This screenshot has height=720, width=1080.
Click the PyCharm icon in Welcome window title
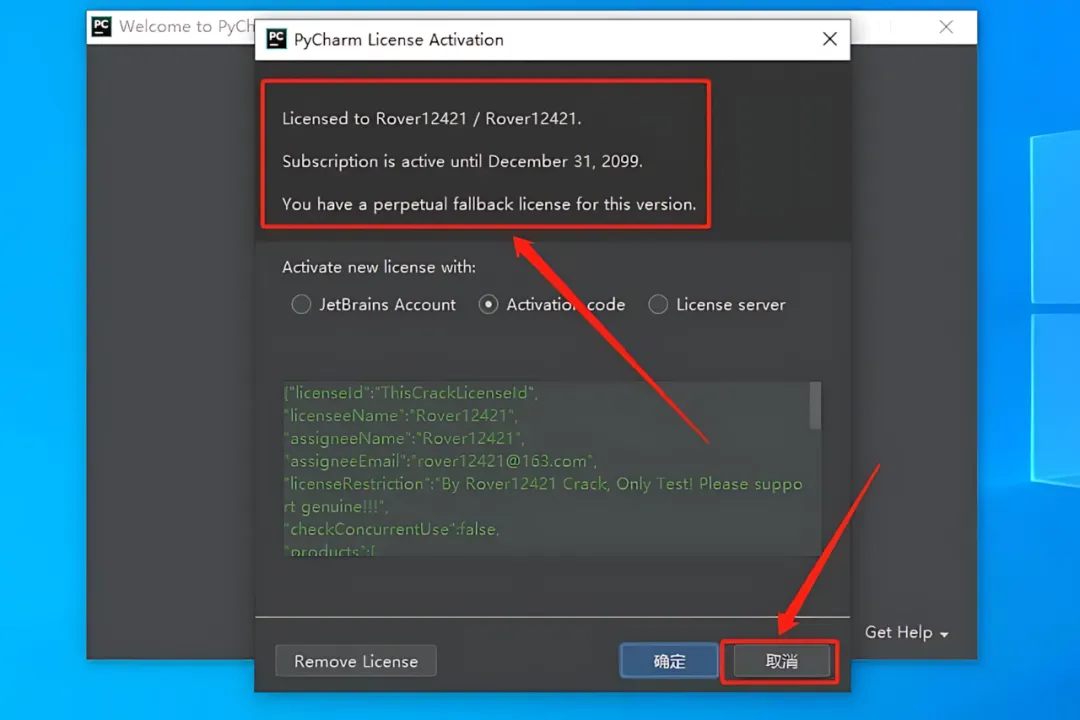[101, 26]
